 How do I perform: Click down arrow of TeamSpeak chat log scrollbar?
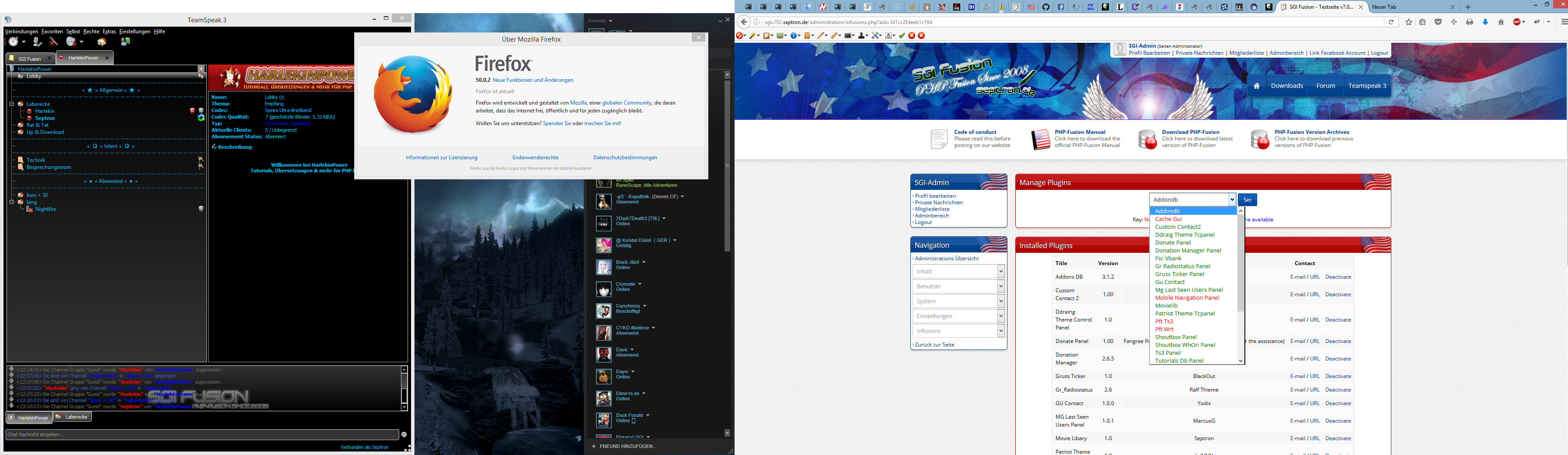[404, 407]
